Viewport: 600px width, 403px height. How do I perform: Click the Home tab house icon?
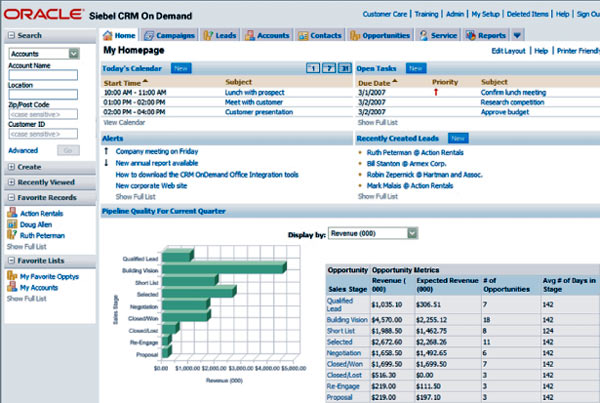pos(108,36)
